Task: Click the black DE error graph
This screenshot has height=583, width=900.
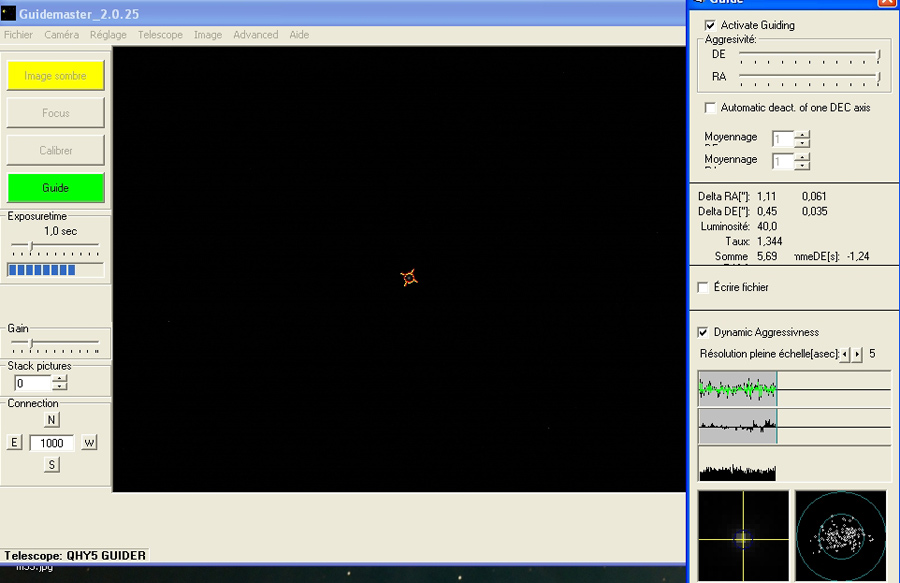Action: click(x=794, y=426)
